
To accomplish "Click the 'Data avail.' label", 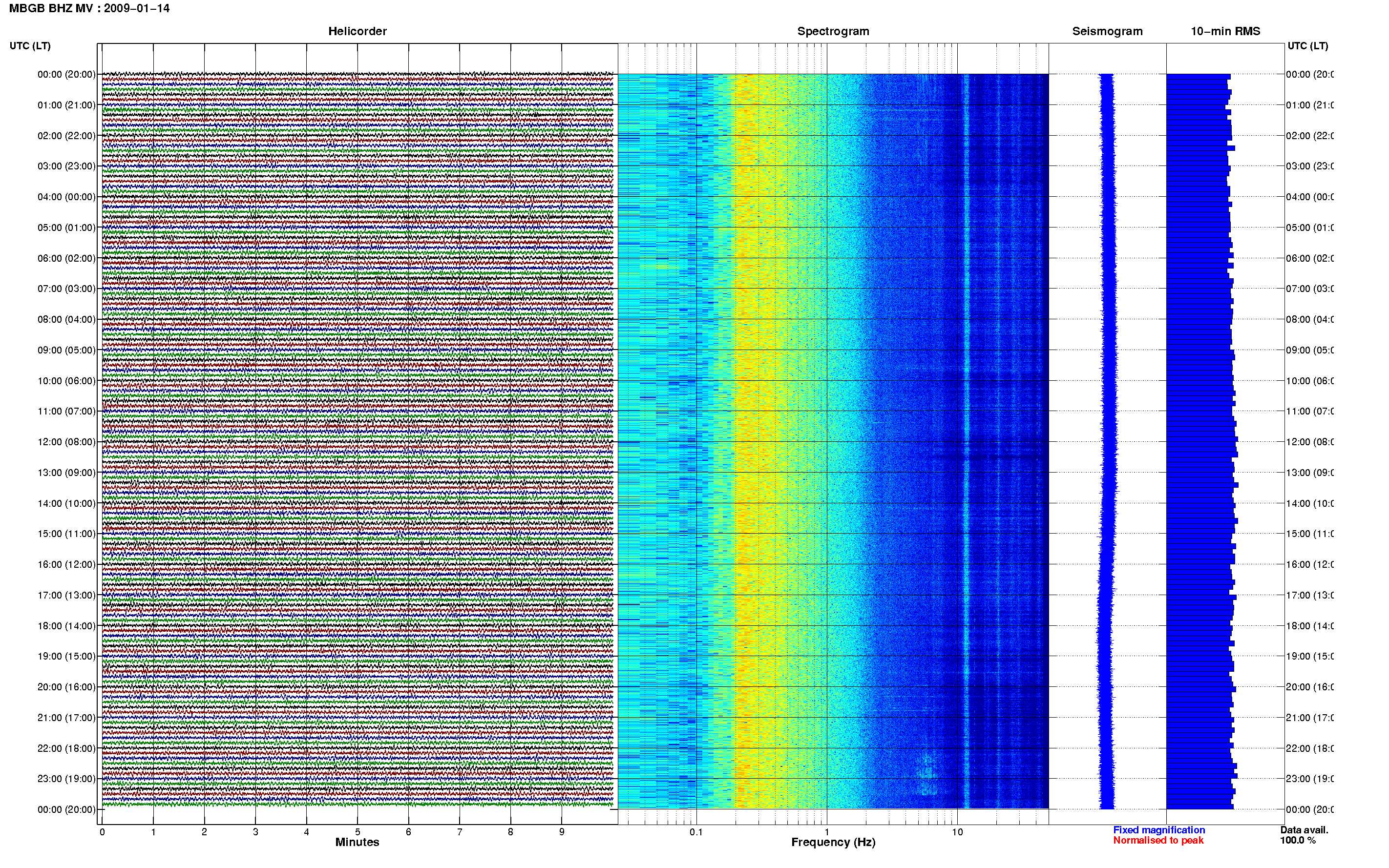I will tap(1304, 830).
